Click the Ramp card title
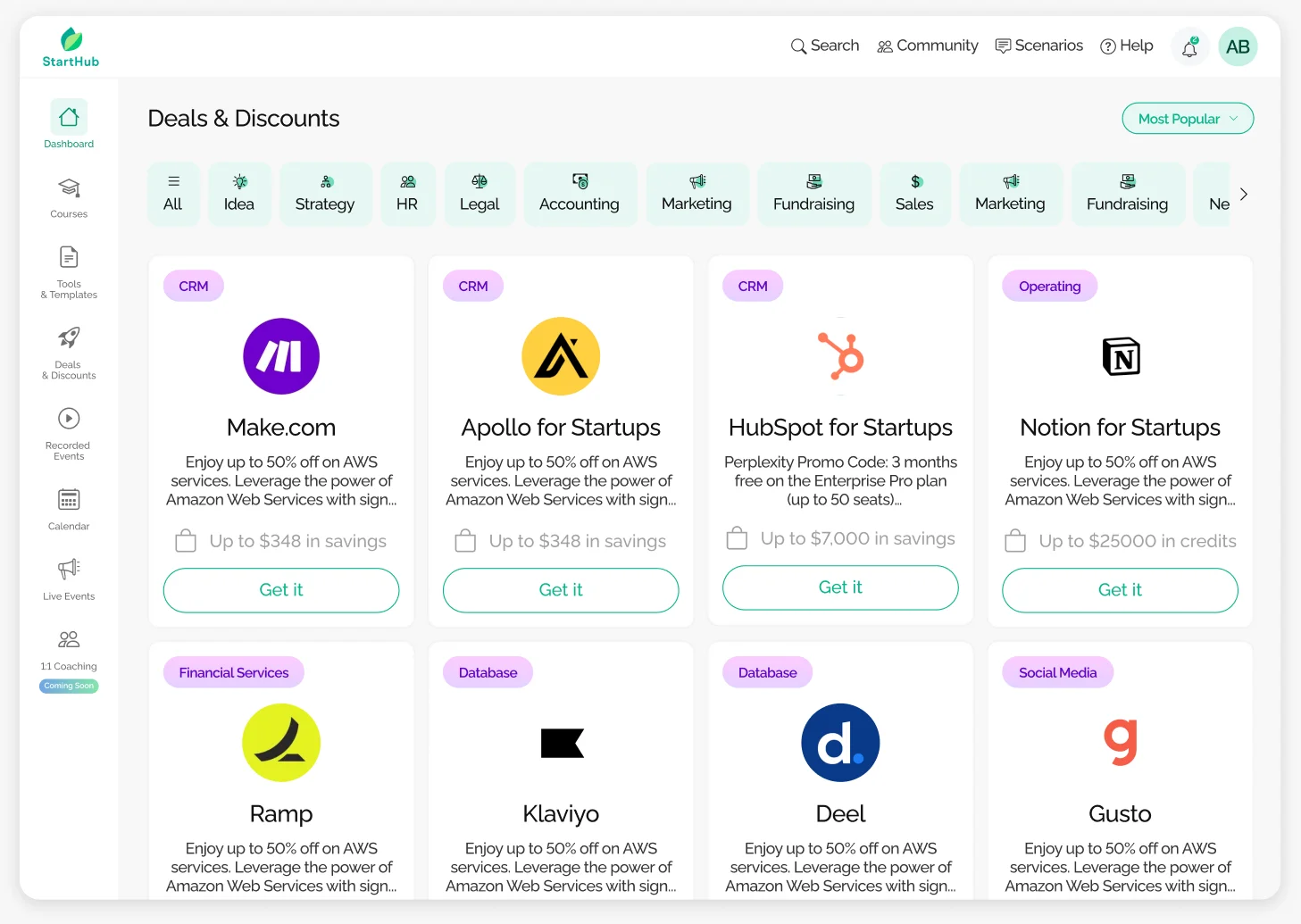Image resolution: width=1301 pixels, height=924 pixels. coord(281,814)
